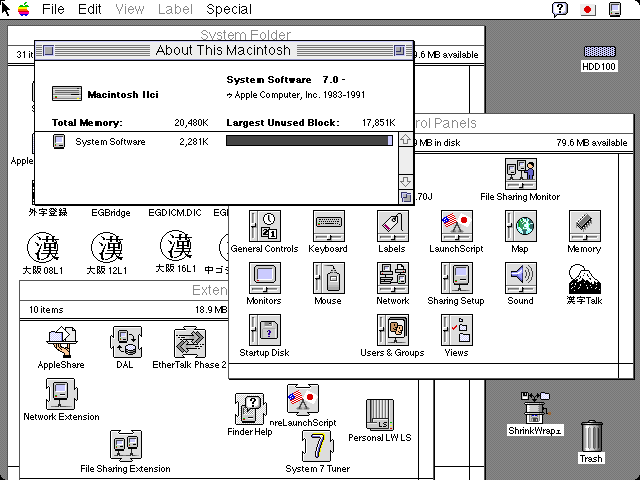
Task: Select the AppleShare extension icon
Action: point(62,342)
